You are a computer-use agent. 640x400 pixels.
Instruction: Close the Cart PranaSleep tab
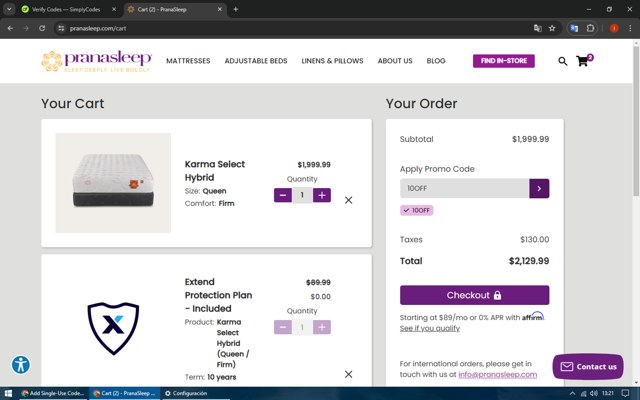pos(220,9)
